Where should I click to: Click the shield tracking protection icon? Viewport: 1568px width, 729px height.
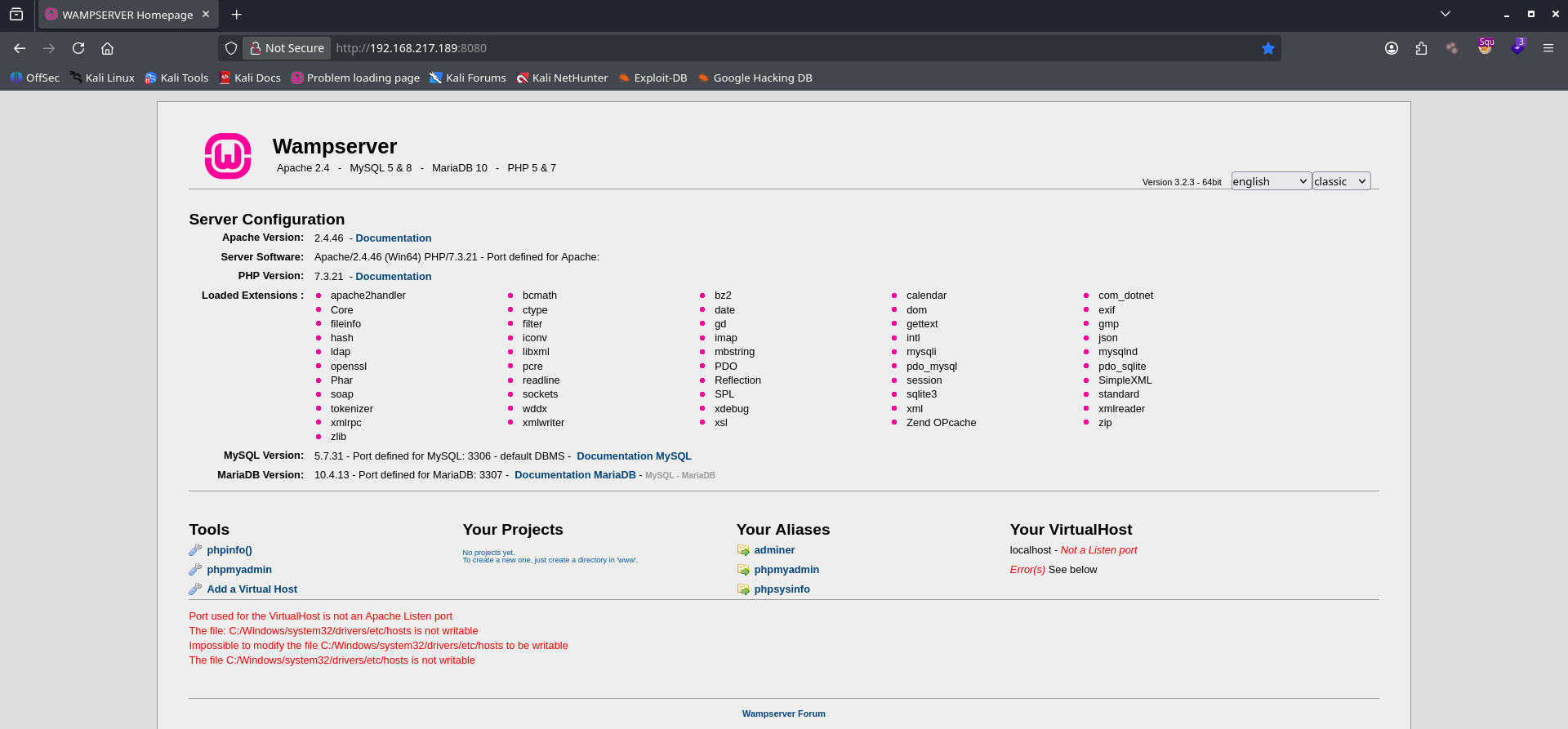(231, 48)
